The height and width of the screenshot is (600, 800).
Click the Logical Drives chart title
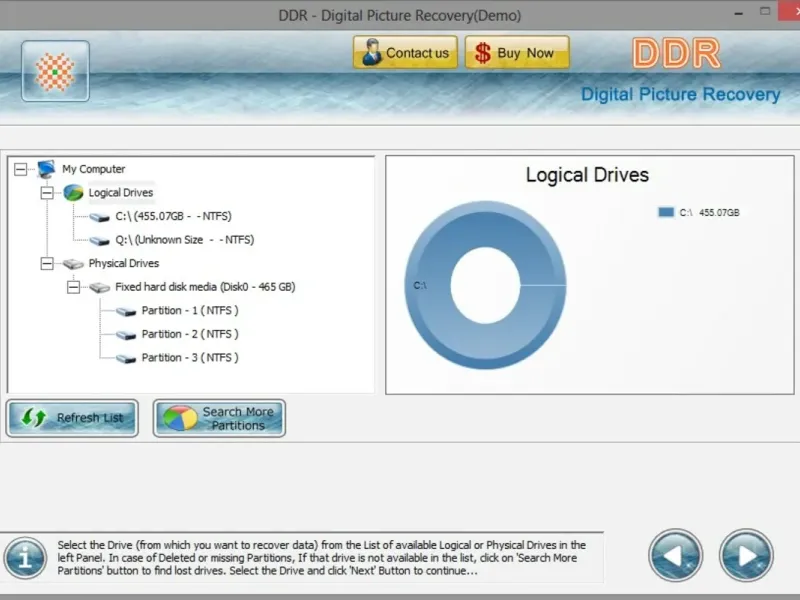click(x=587, y=175)
